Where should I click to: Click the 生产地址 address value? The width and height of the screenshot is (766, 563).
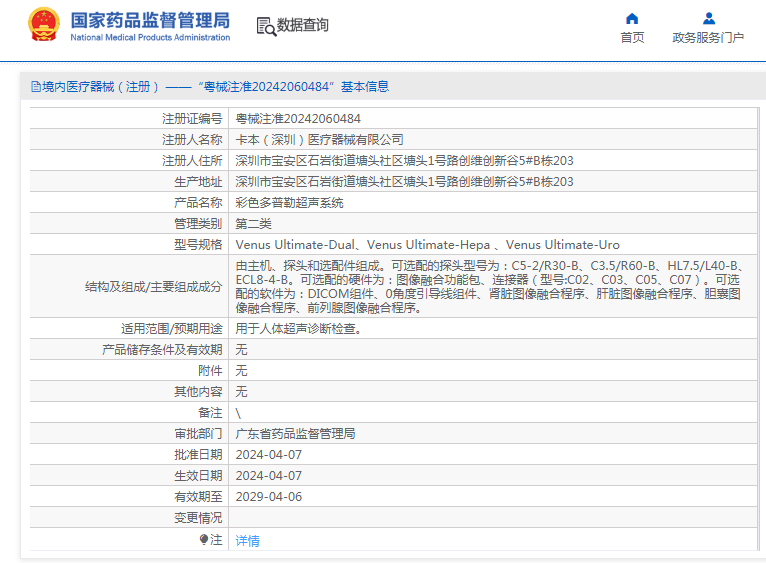tap(404, 182)
